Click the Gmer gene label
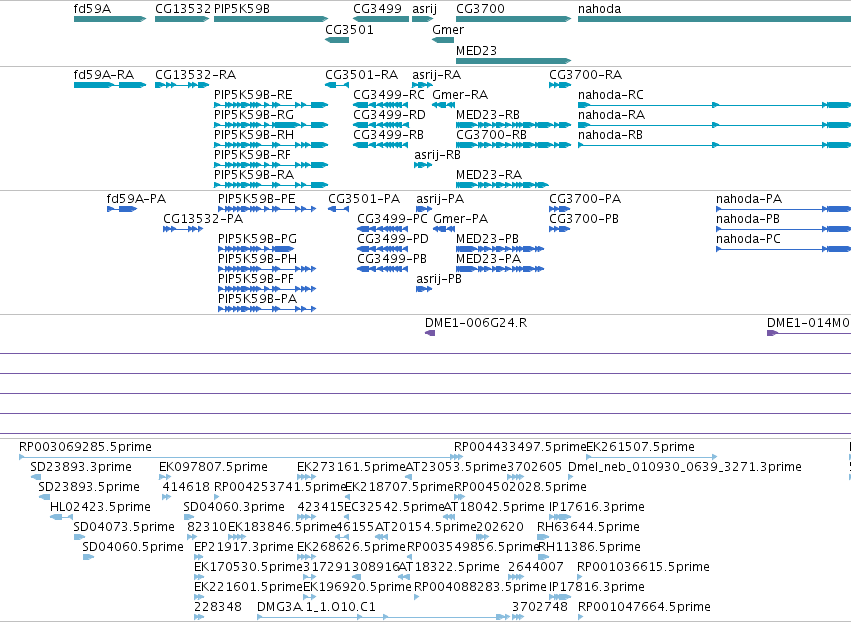The image size is (851, 622). (x=448, y=29)
